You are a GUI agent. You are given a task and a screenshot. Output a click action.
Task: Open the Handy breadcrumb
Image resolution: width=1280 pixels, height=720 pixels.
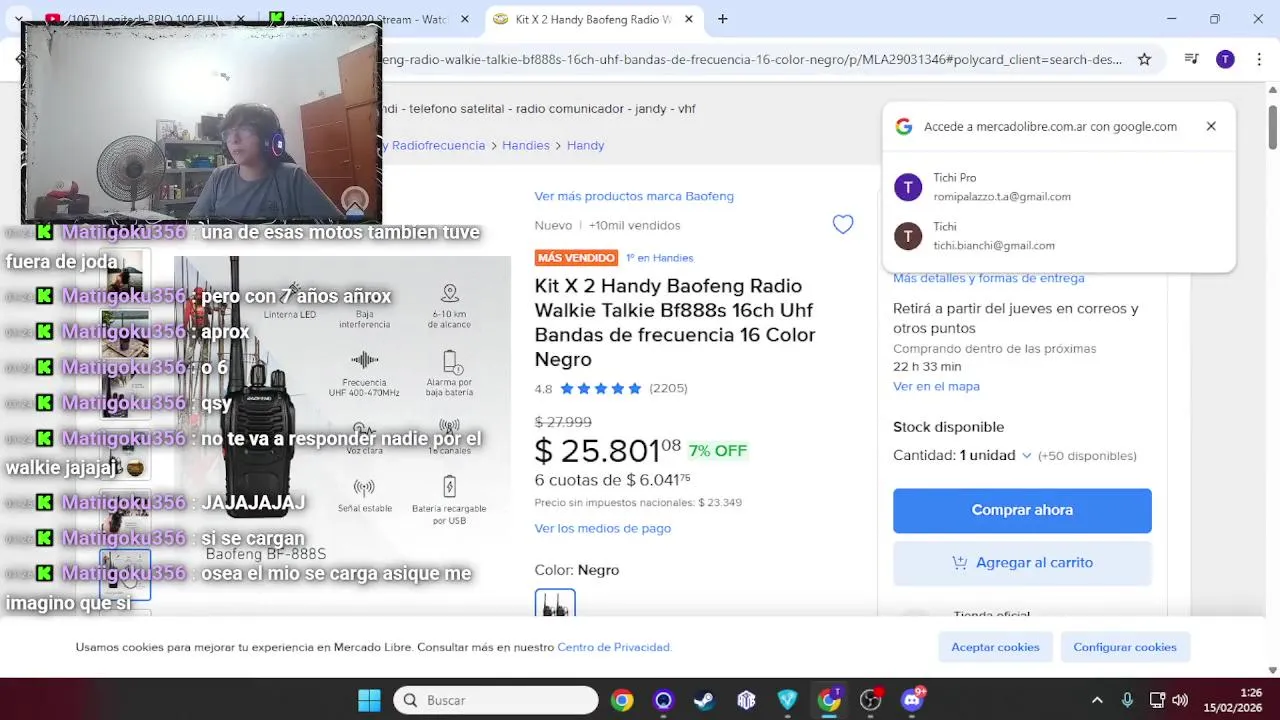[585, 145]
